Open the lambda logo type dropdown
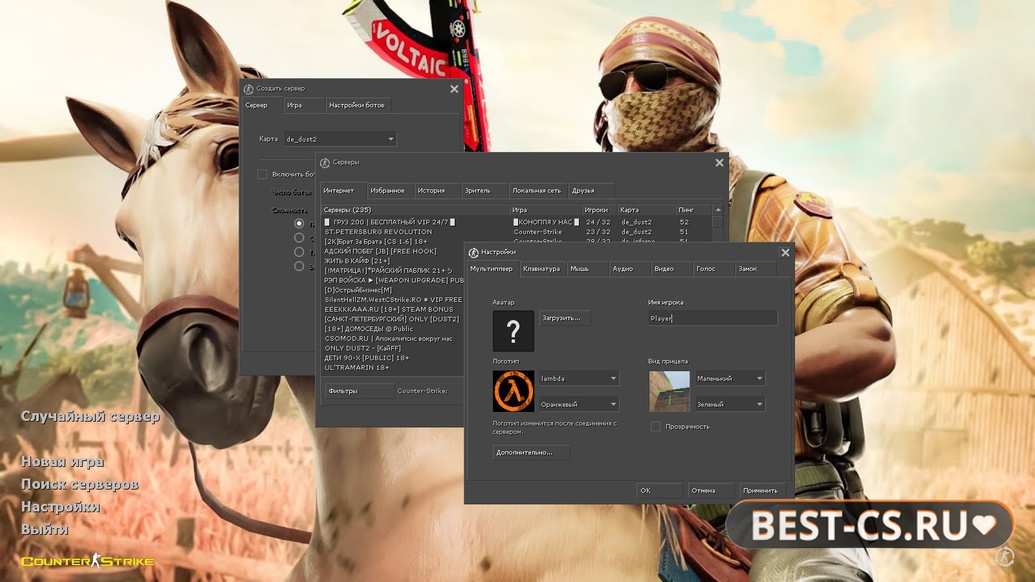This screenshot has height=582, width=1035. [x=579, y=378]
